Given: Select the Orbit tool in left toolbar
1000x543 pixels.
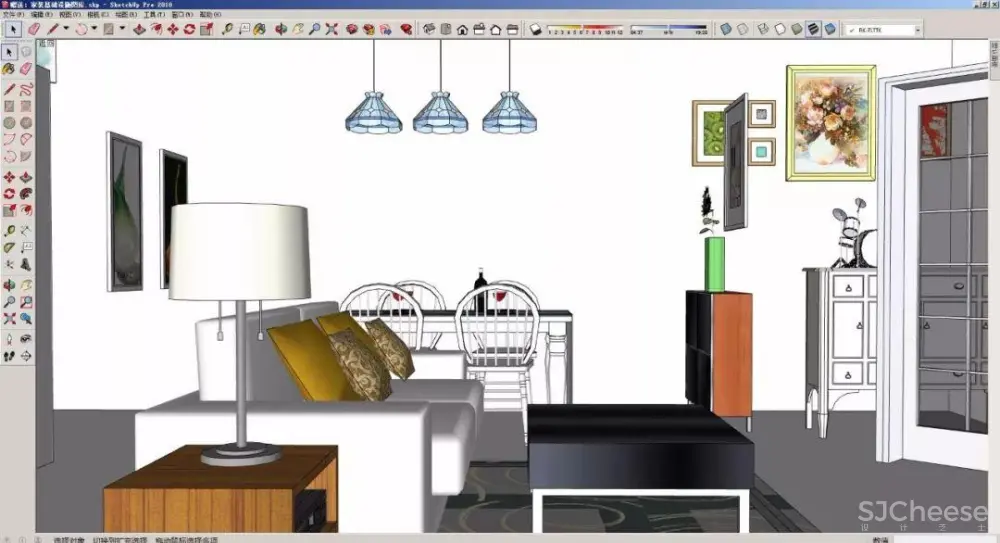Looking at the screenshot, I should [10, 282].
